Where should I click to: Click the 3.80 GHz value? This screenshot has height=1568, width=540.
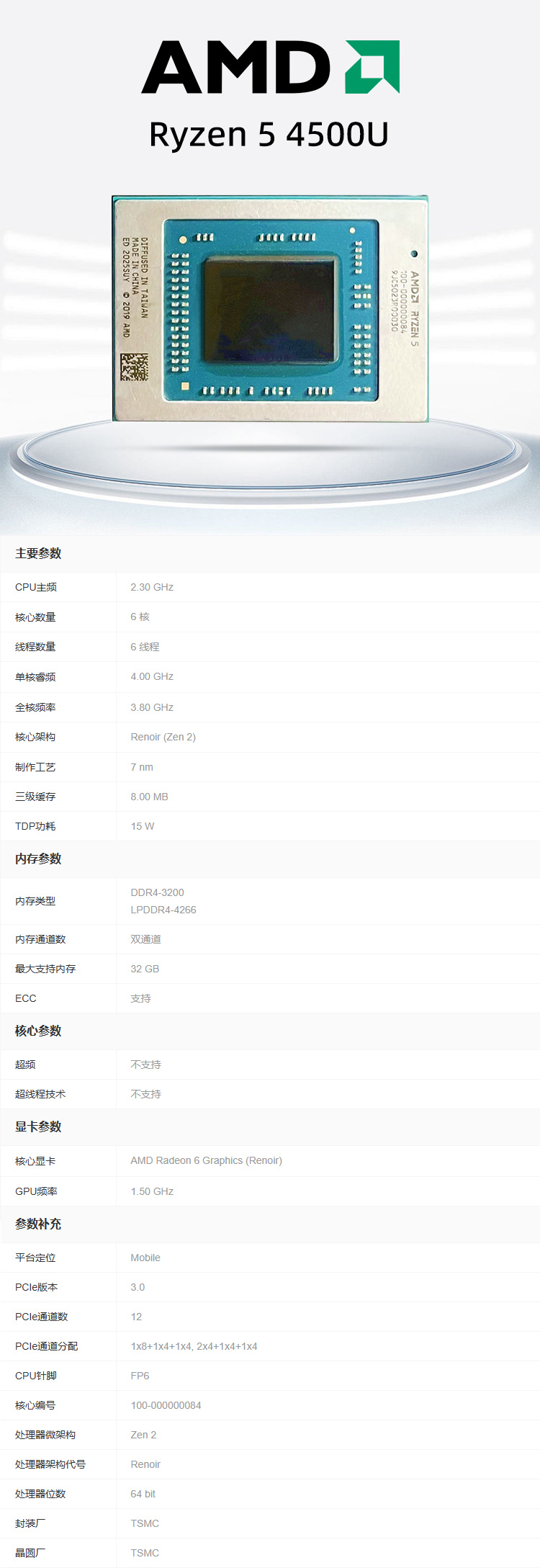click(152, 707)
